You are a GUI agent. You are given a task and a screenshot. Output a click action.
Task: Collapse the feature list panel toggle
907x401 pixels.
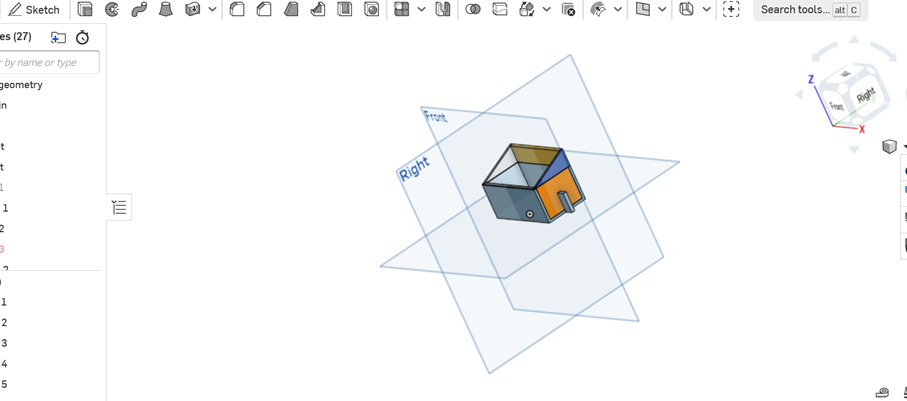click(x=119, y=207)
